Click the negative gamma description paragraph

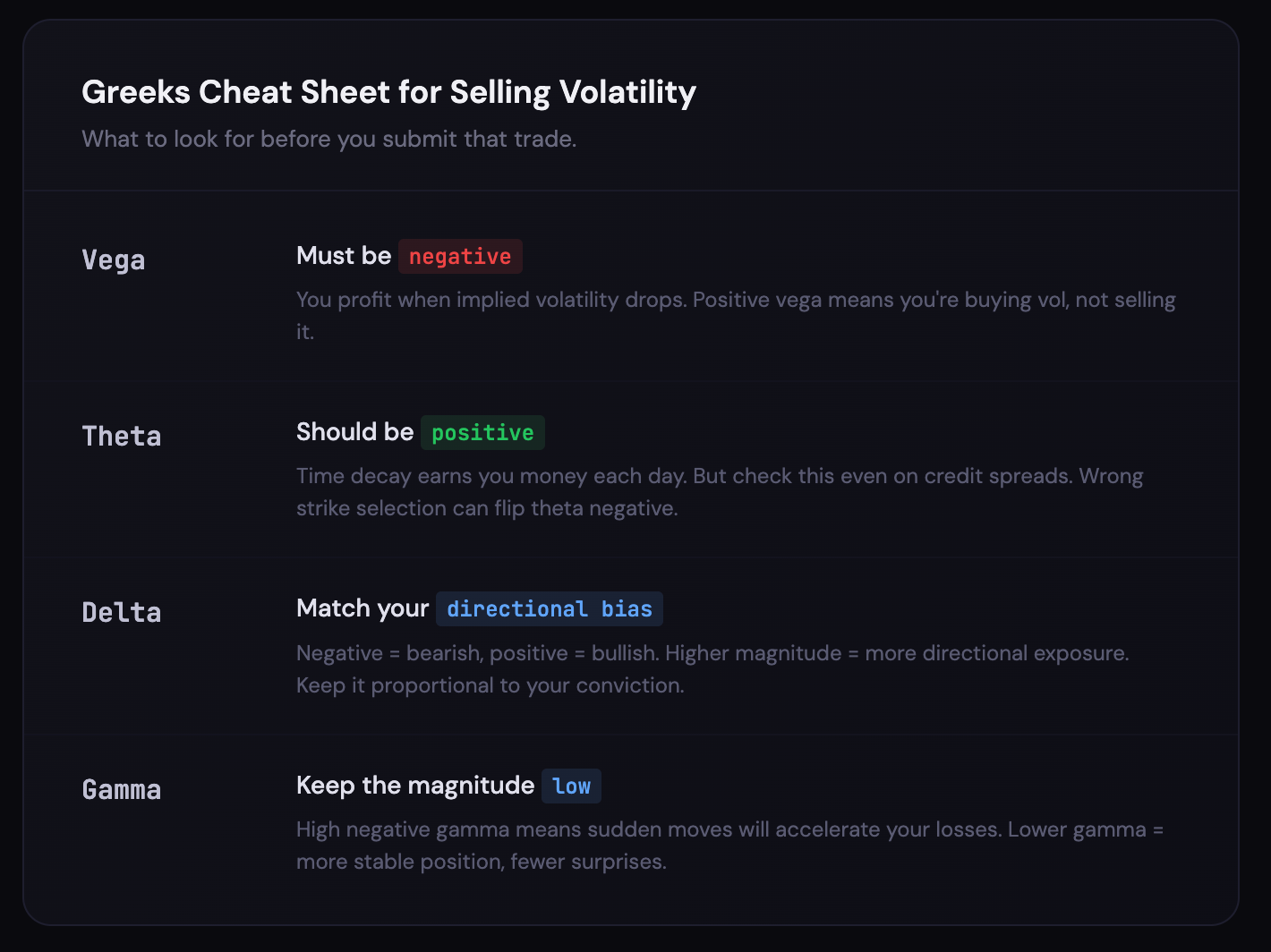tap(729, 846)
